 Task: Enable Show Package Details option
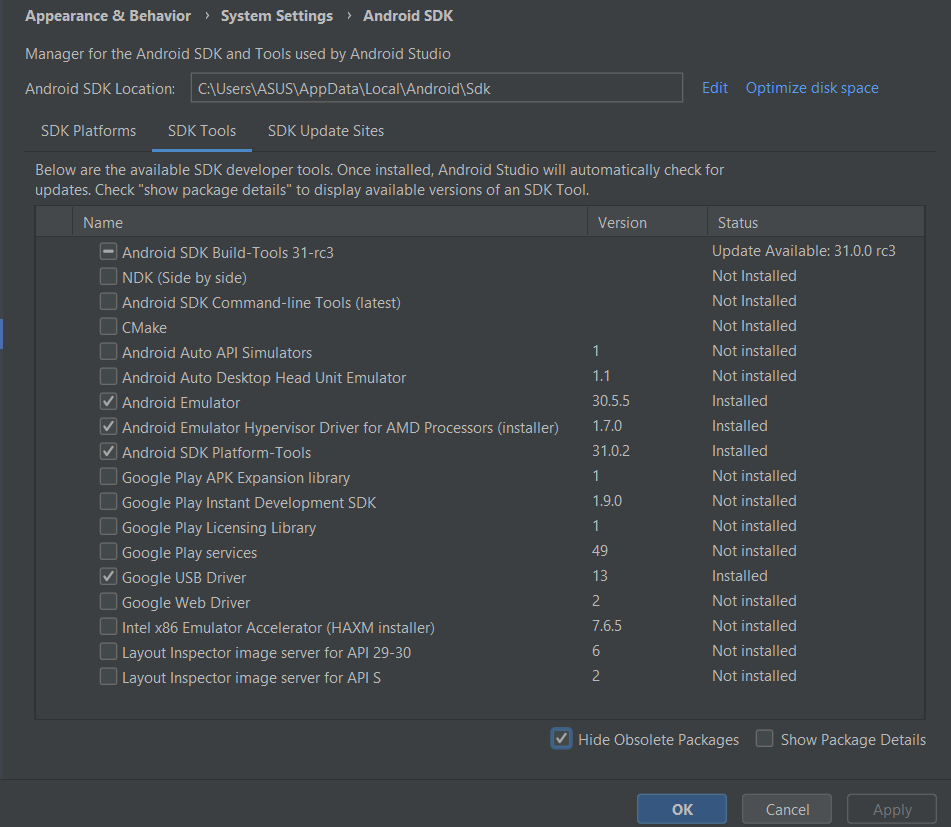pyautogui.click(x=765, y=739)
